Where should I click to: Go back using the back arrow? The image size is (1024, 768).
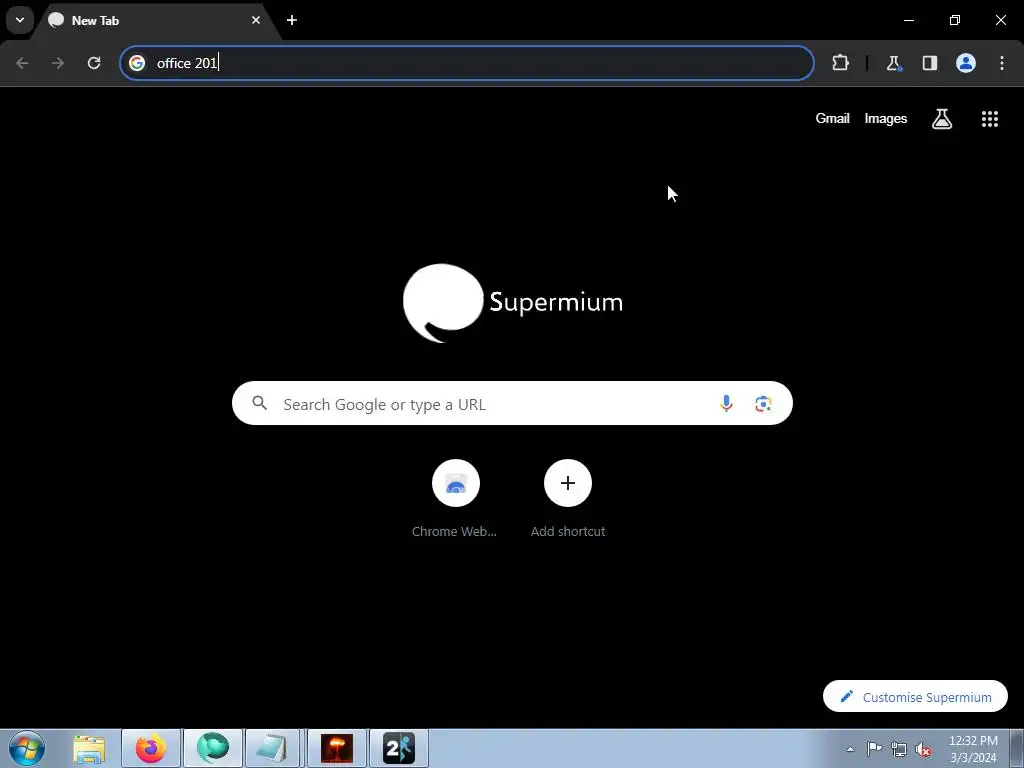tap(22, 63)
